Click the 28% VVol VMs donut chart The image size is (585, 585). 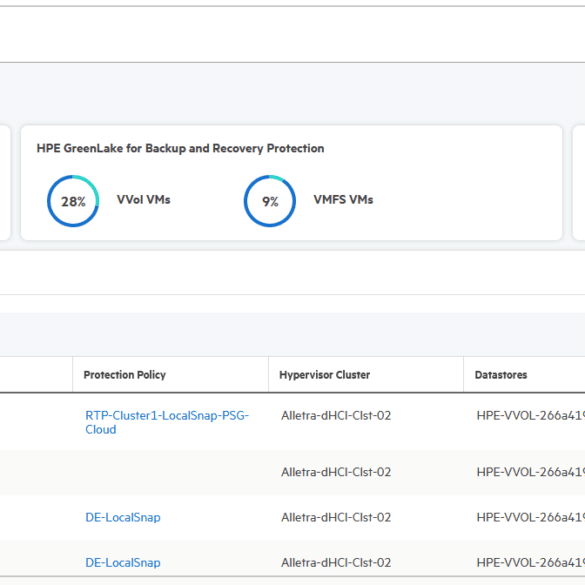[x=73, y=201]
